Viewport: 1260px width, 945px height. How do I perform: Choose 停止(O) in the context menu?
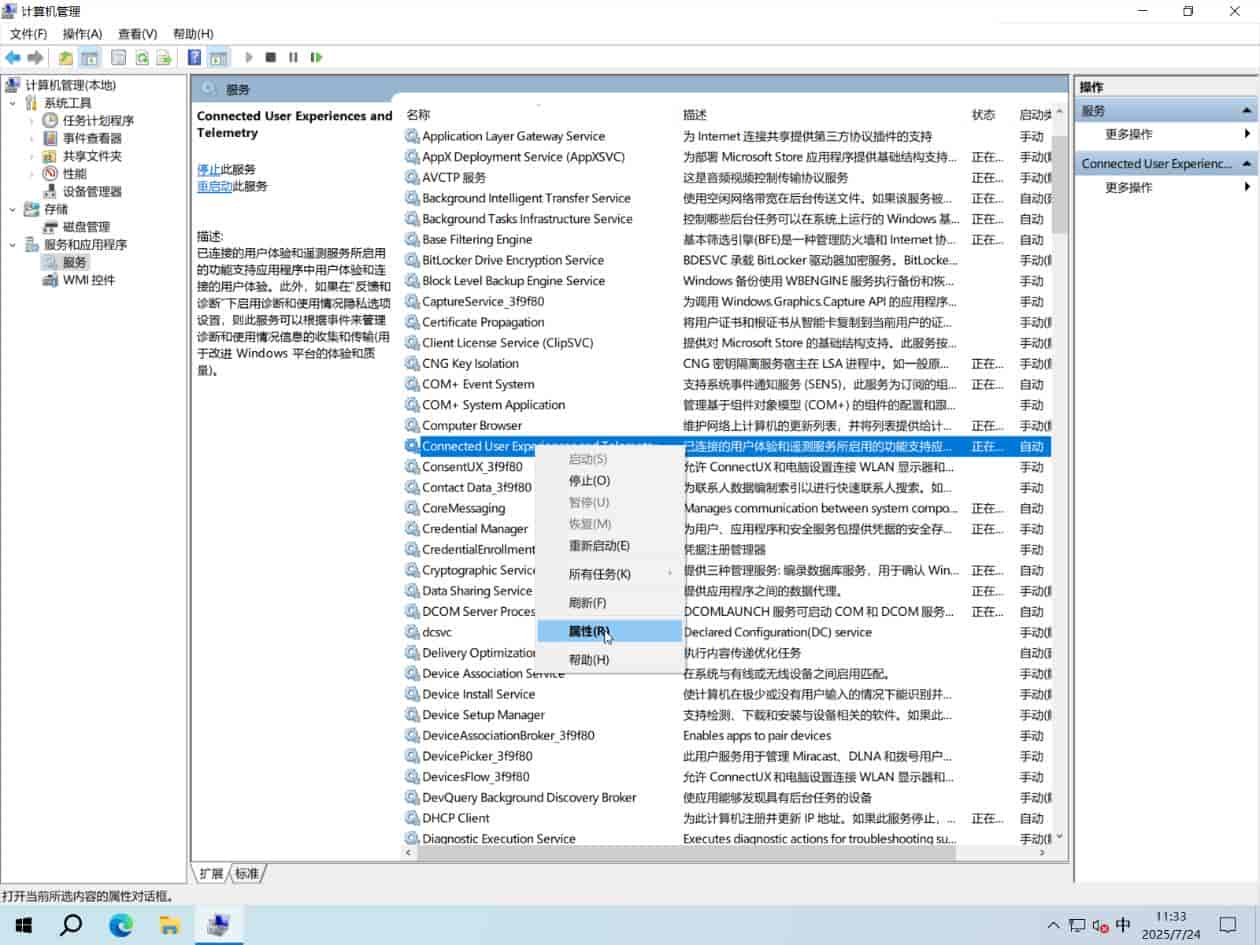click(x=610, y=481)
